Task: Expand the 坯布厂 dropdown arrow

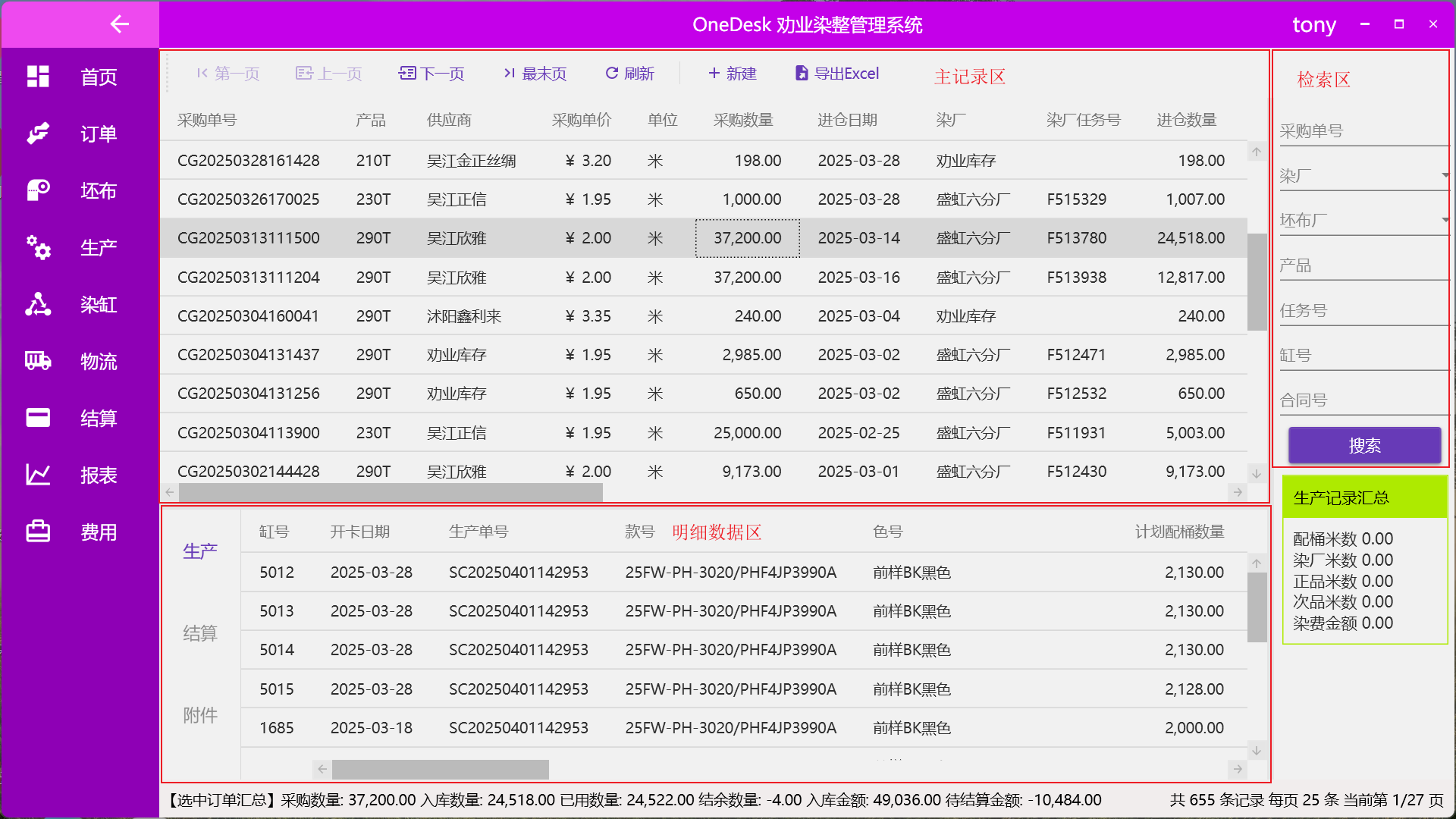Action: [x=1445, y=221]
